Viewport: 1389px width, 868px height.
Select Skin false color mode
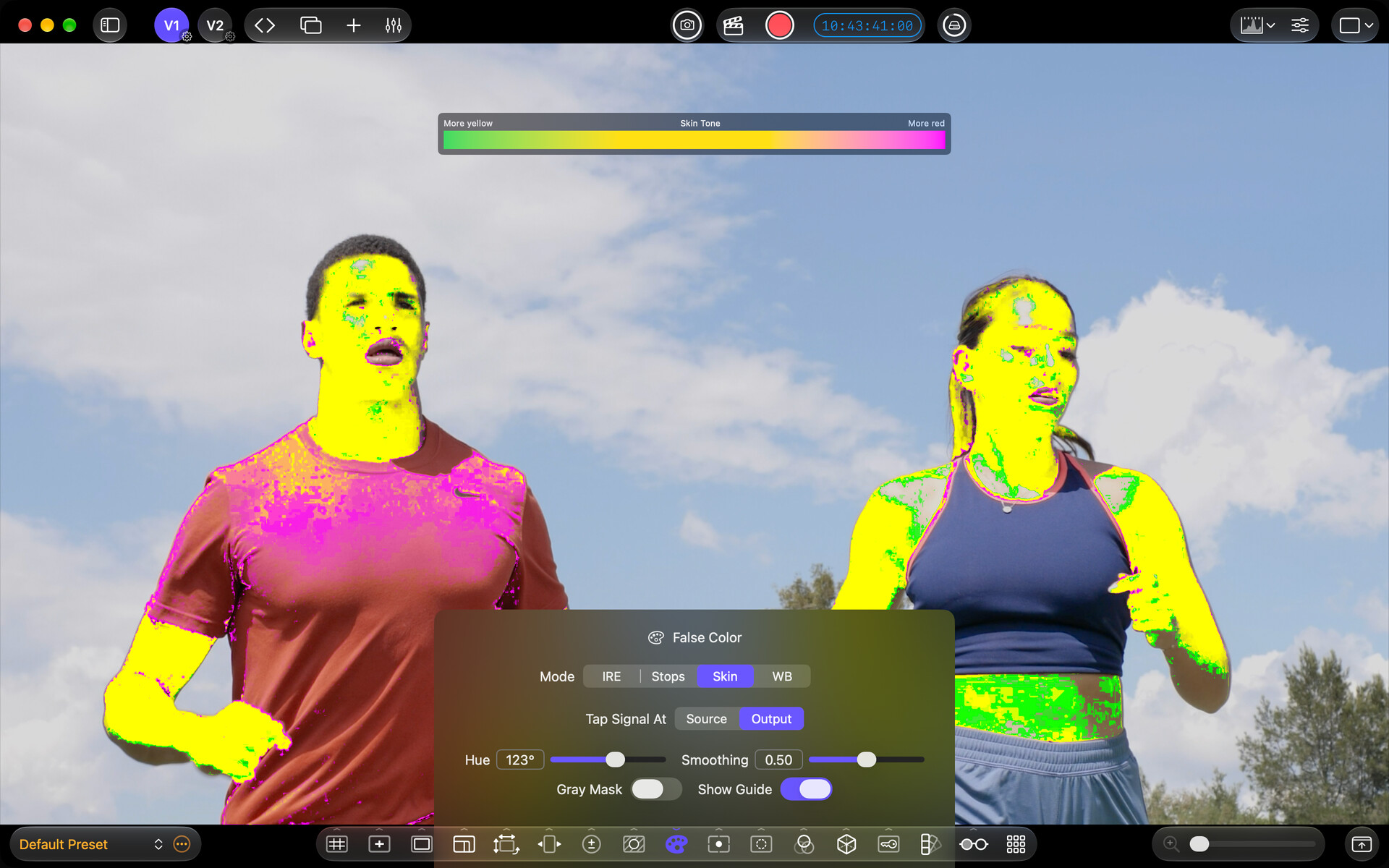725,676
